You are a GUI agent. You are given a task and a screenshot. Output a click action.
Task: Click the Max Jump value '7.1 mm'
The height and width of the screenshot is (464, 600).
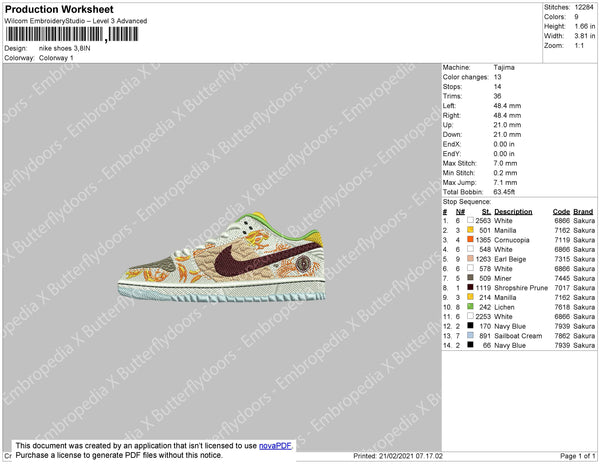[505, 182]
